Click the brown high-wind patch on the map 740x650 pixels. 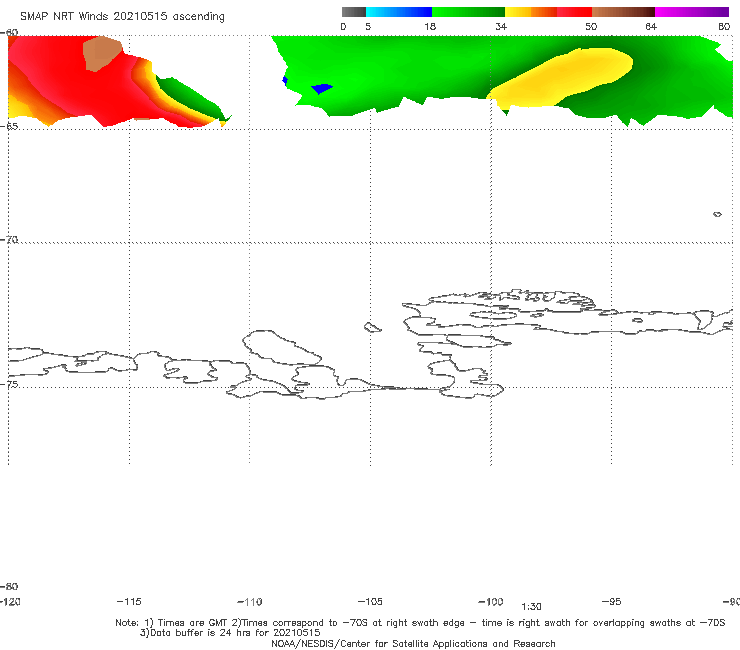(102, 53)
